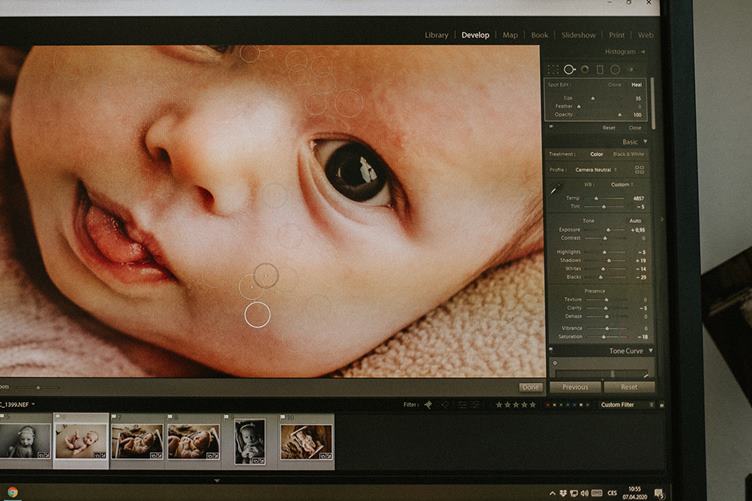Click the Saturation slider handle
752x501 pixels.
coord(603,337)
